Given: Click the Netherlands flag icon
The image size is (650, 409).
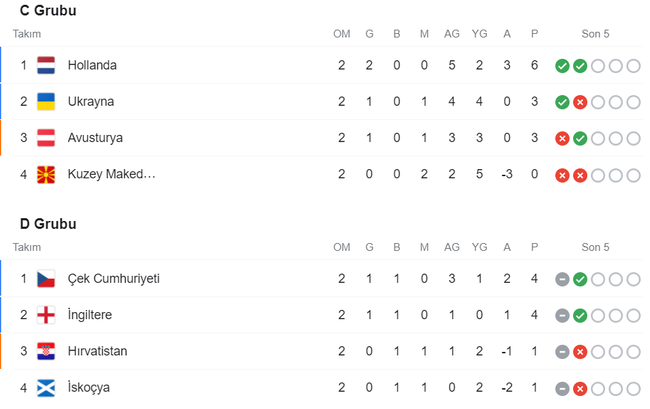Looking at the screenshot, I should (46, 66).
